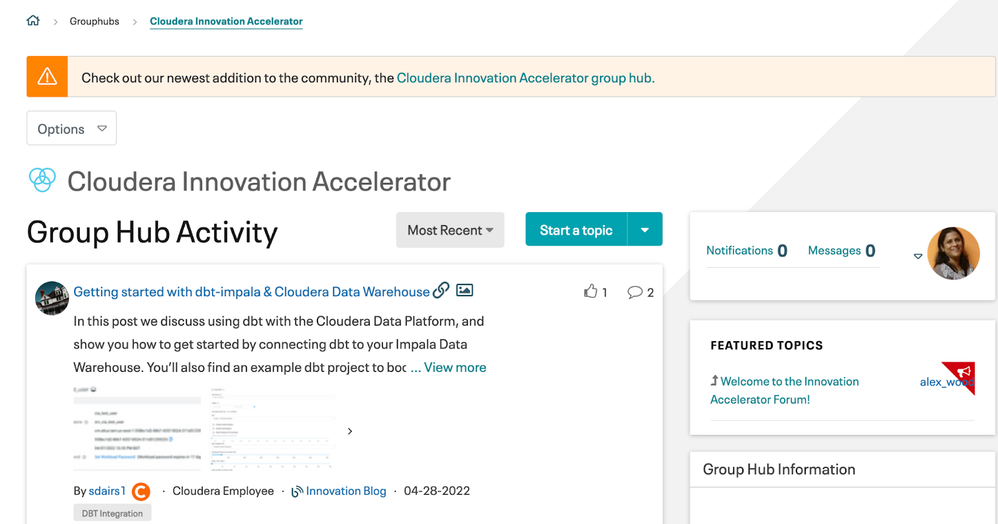Open the Notifications link
Viewport: 998px width, 524px height.
pyautogui.click(x=739, y=250)
